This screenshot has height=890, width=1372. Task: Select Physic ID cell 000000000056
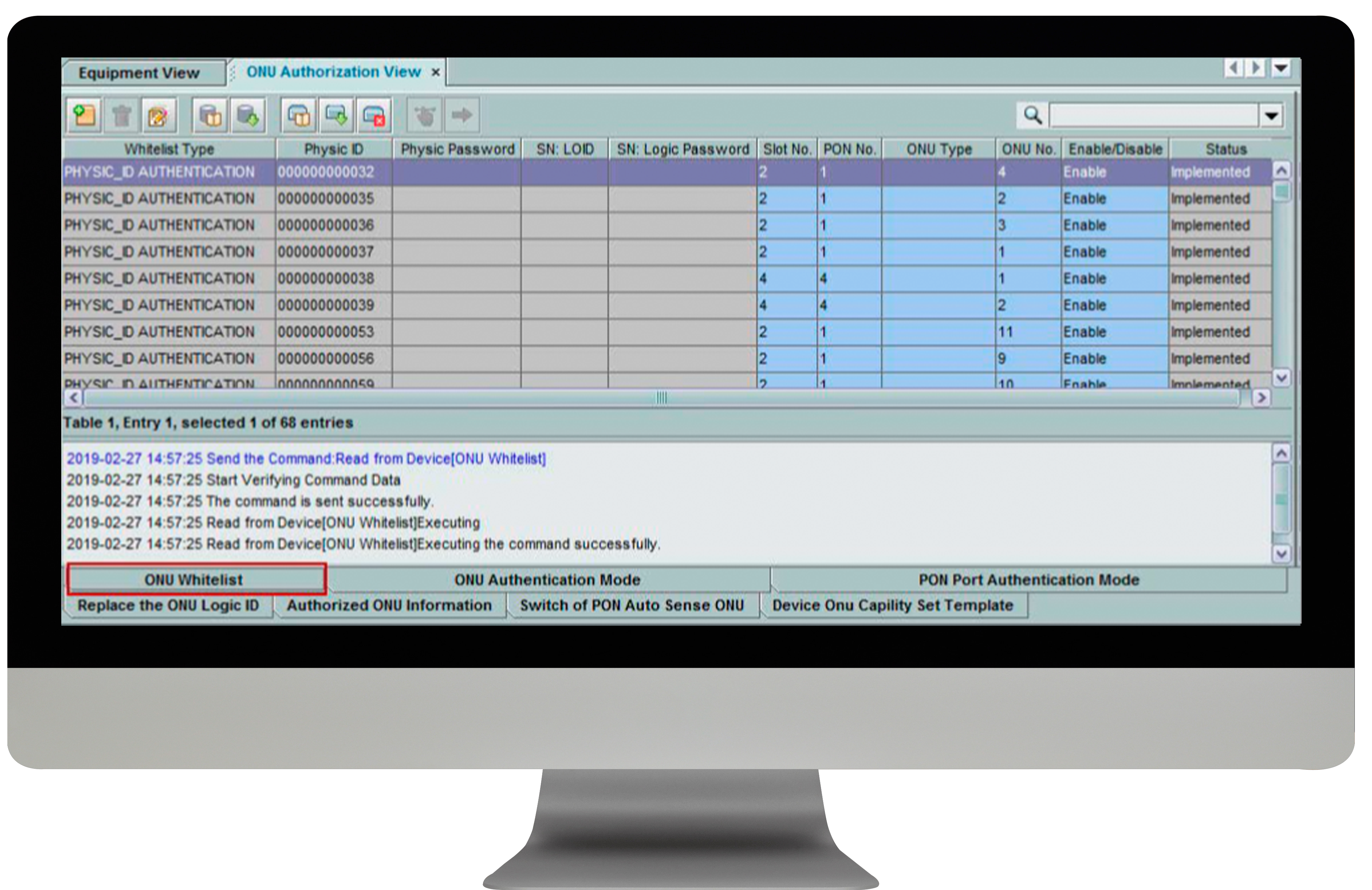(335, 358)
